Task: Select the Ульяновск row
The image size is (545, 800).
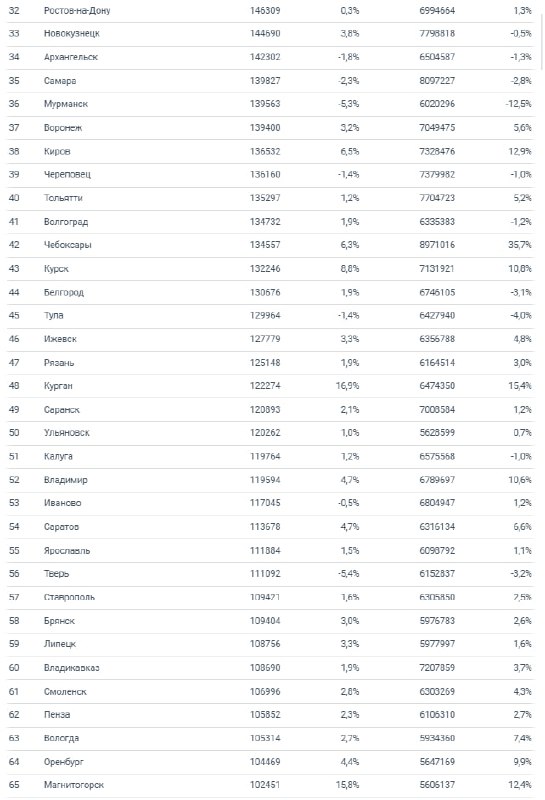Action: pos(270,433)
